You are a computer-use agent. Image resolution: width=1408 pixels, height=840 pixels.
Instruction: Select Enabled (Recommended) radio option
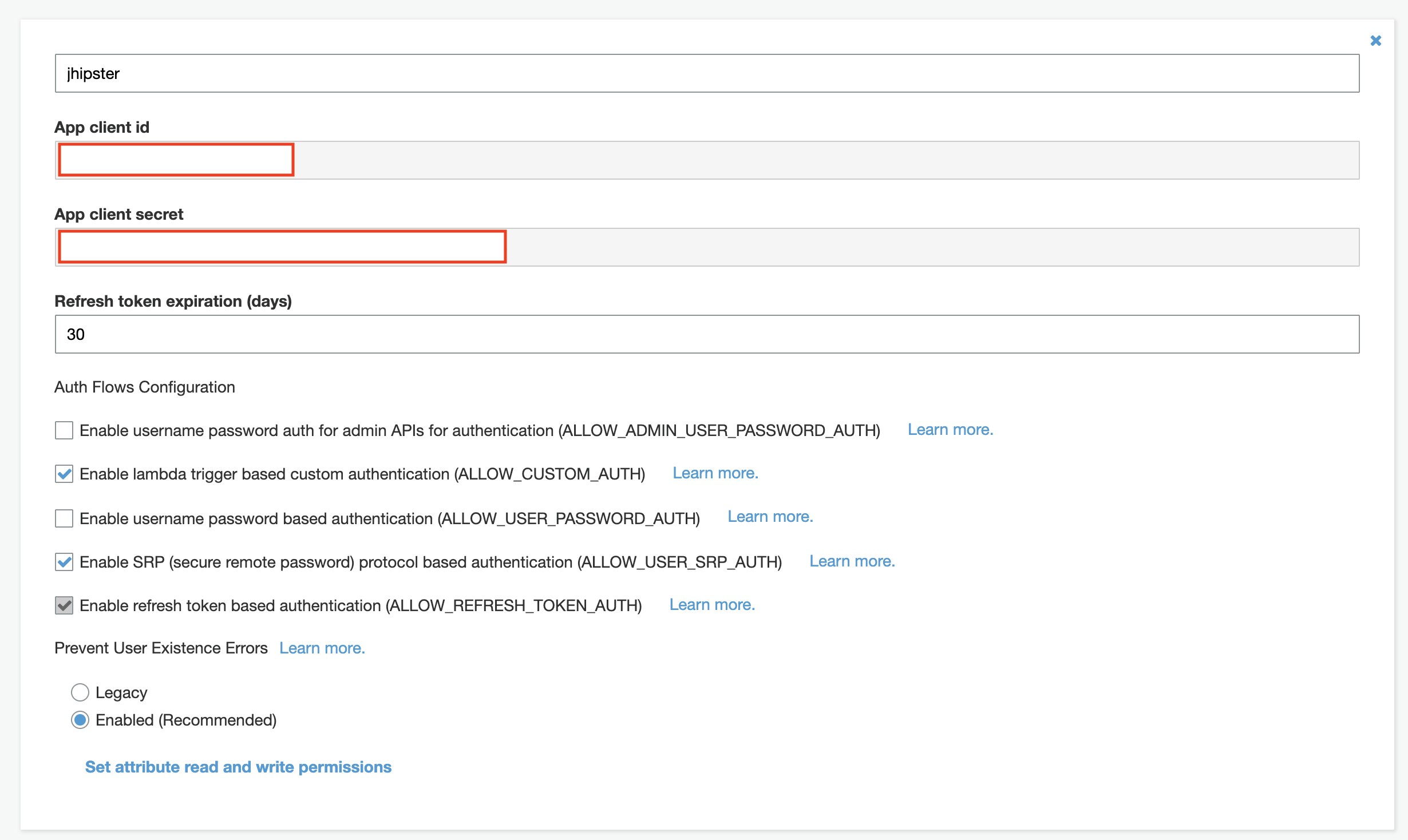click(80, 720)
